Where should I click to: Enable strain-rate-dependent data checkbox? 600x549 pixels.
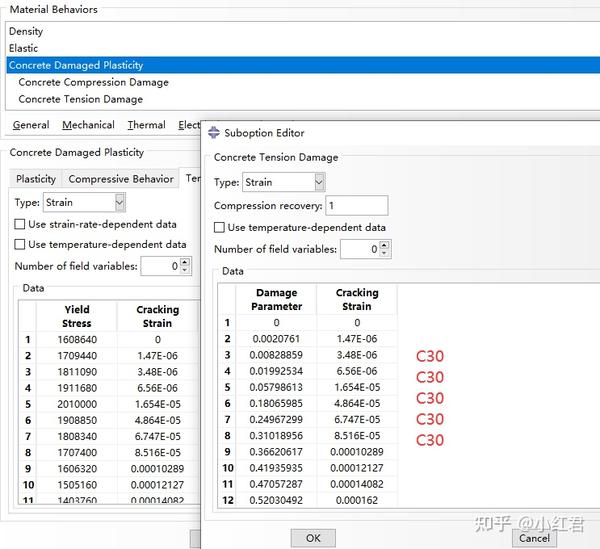click(20, 224)
